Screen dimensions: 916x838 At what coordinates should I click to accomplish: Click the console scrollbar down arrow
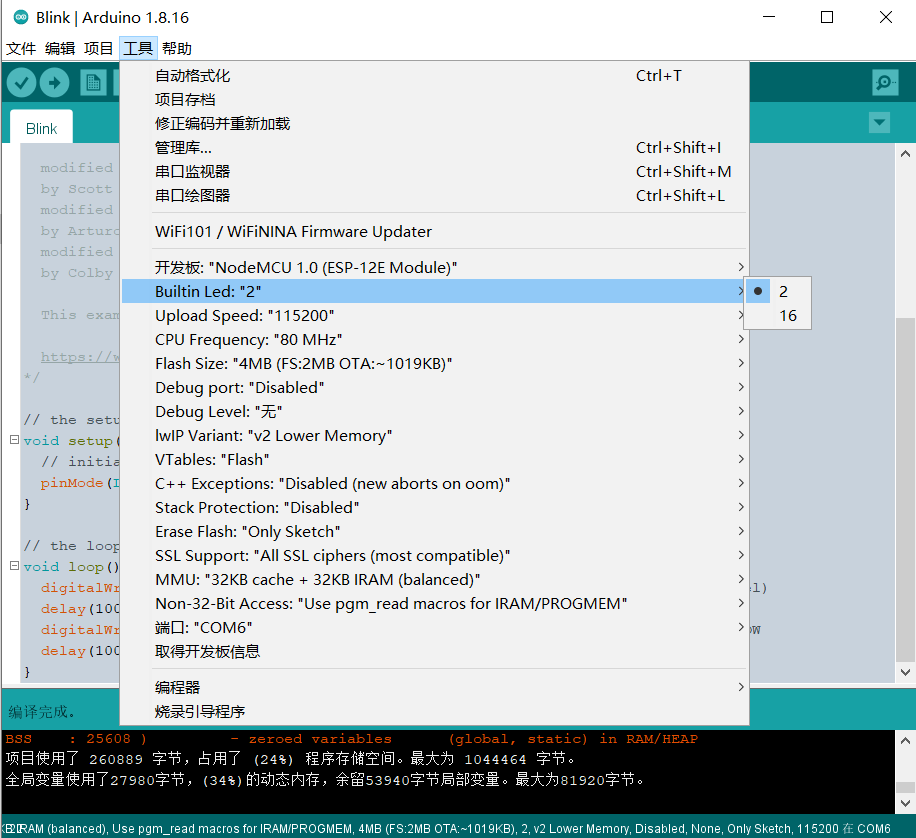click(x=905, y=804)
